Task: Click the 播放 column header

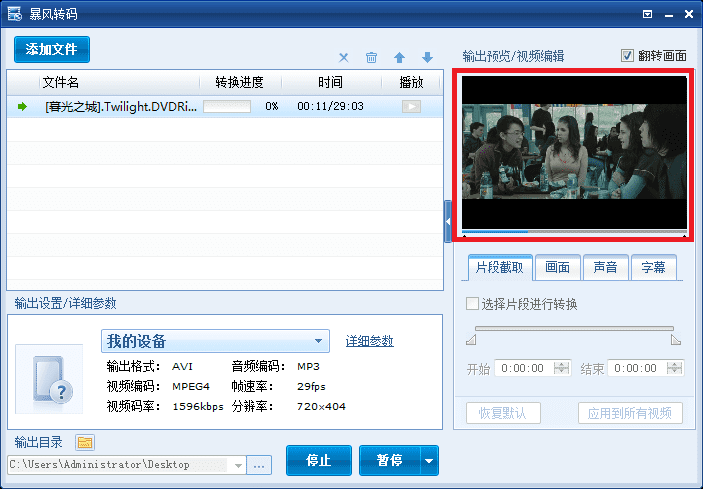Action: [x=411, y=82]
